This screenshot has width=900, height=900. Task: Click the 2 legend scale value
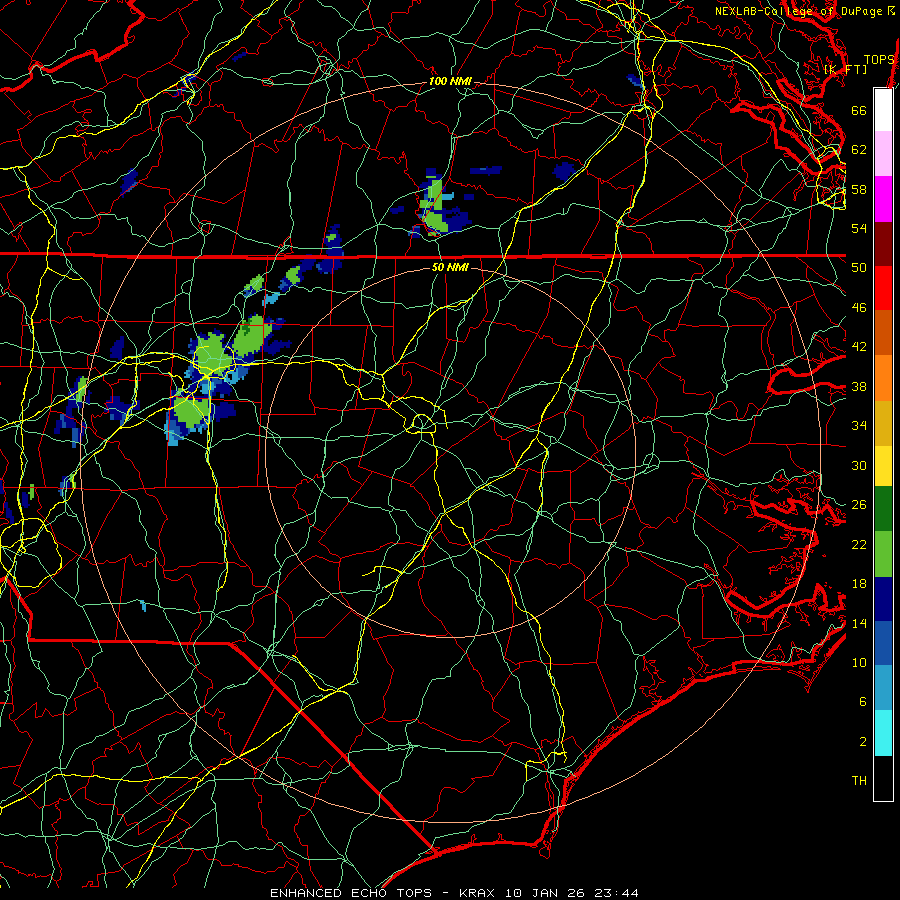(x=862, y=742)
